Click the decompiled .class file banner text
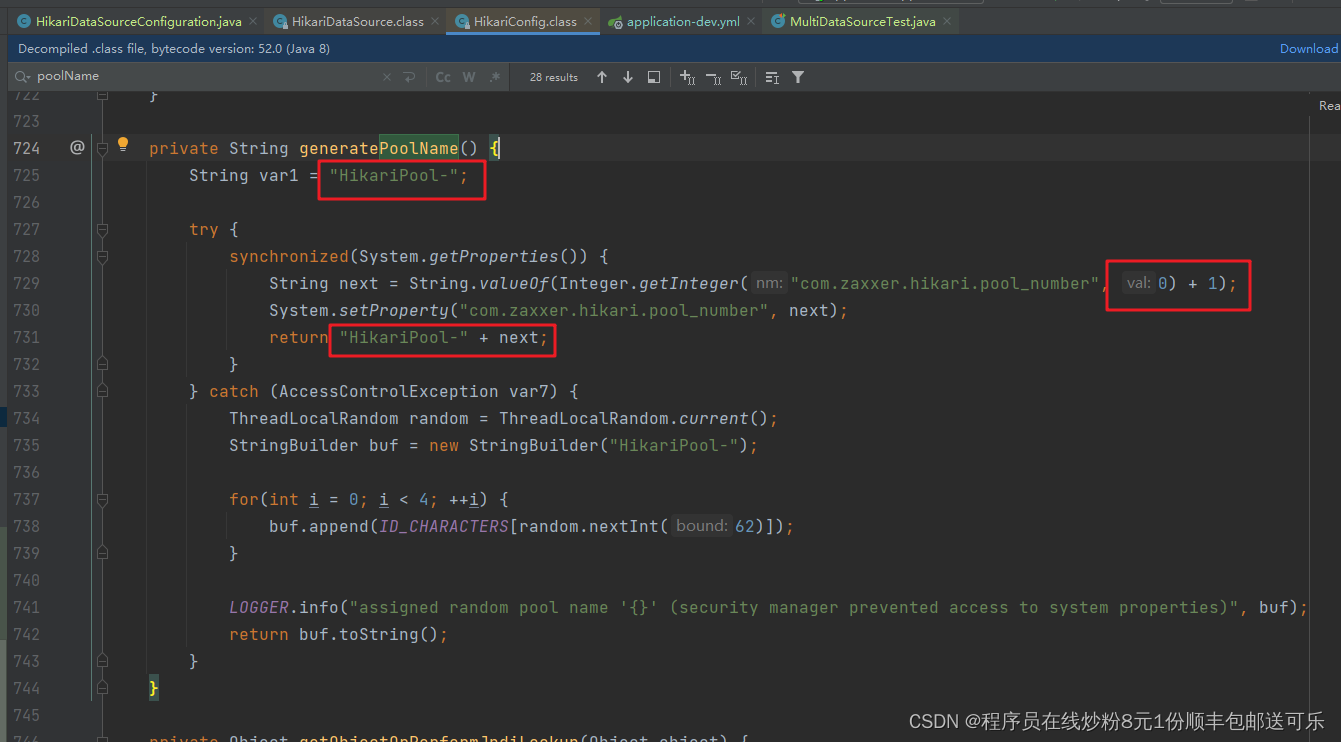 [174, 49]
